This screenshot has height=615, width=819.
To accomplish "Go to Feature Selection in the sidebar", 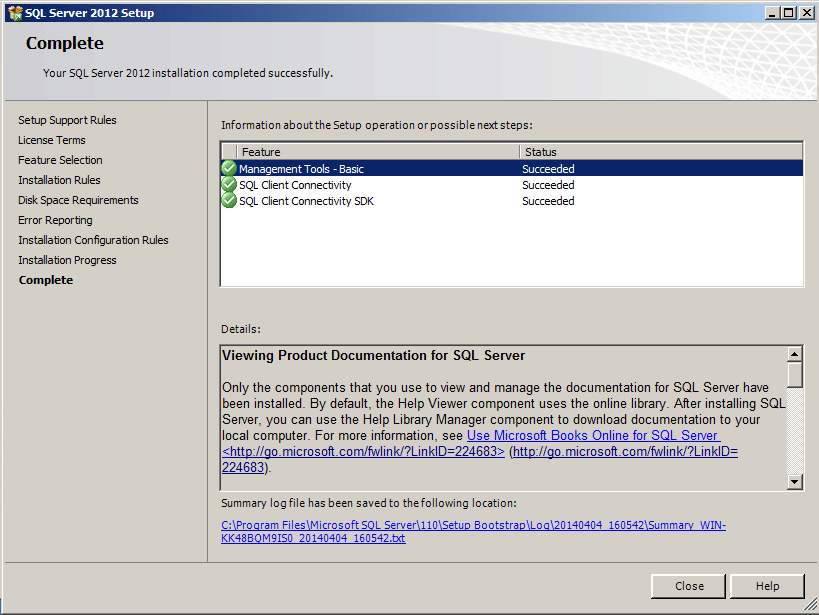I will (61, 160).
